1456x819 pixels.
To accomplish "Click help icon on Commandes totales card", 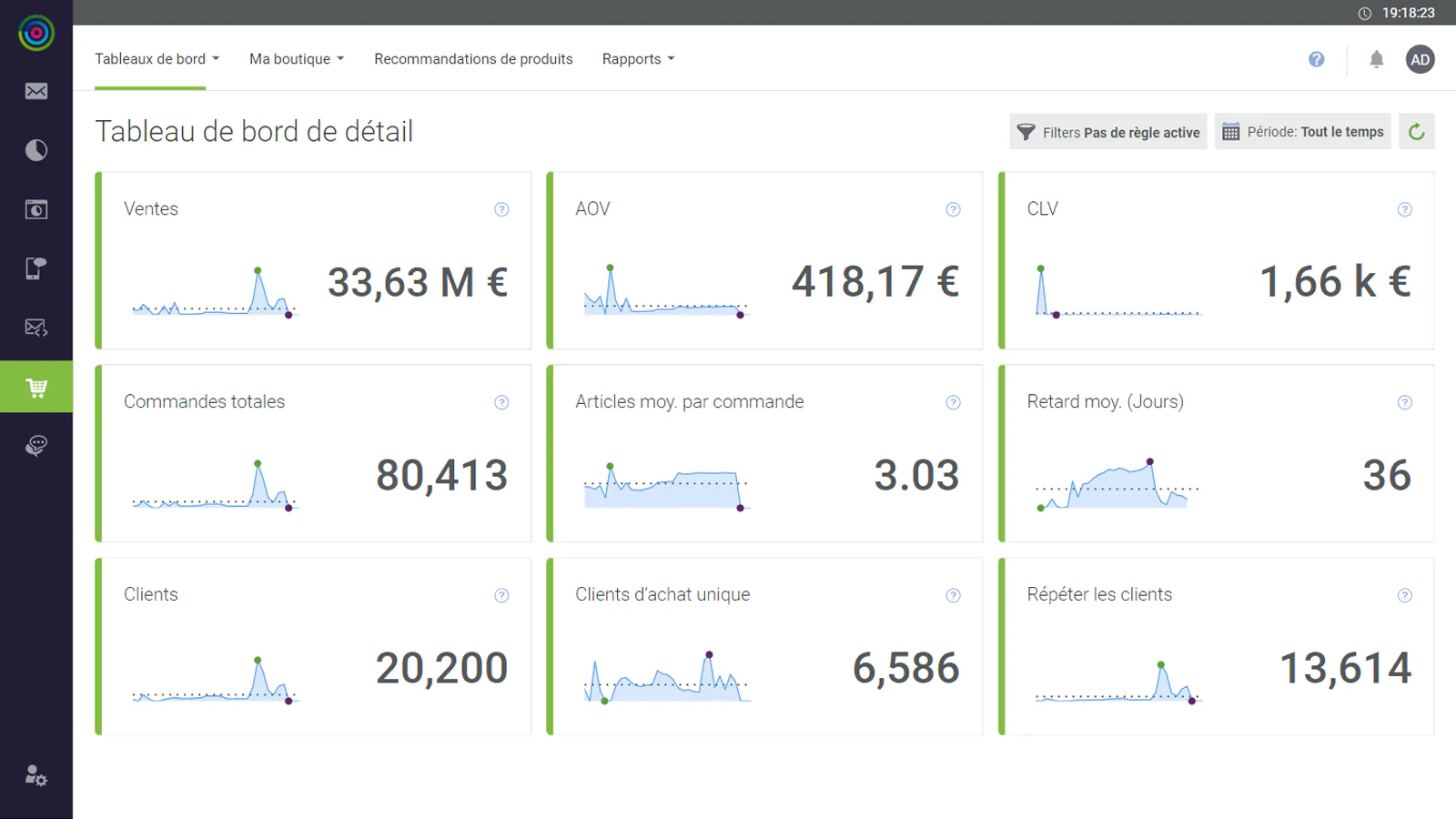I will coord(501,402).
